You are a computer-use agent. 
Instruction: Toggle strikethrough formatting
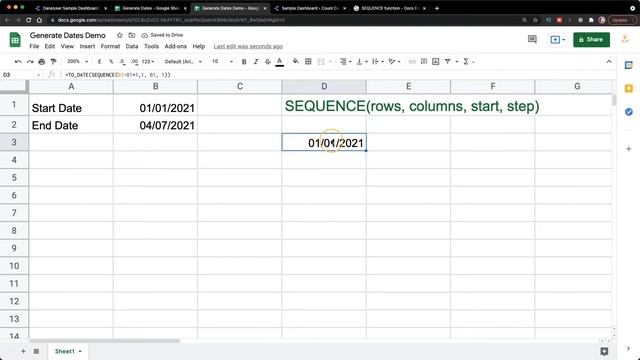[x=268, y=62]
